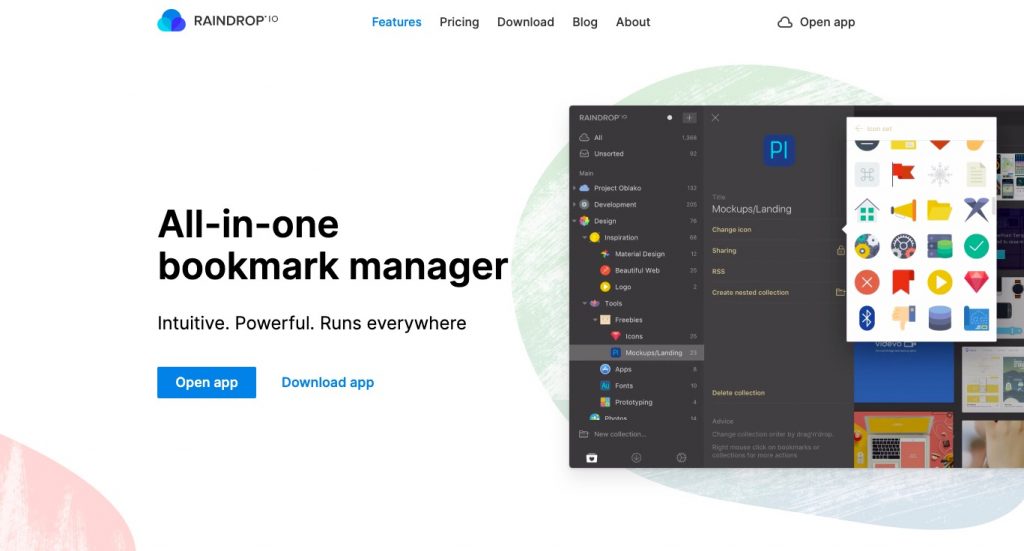The height and width of the screenshot is (551, 1024).
Task: Collapse the Design collection
Action: point(575,221)
